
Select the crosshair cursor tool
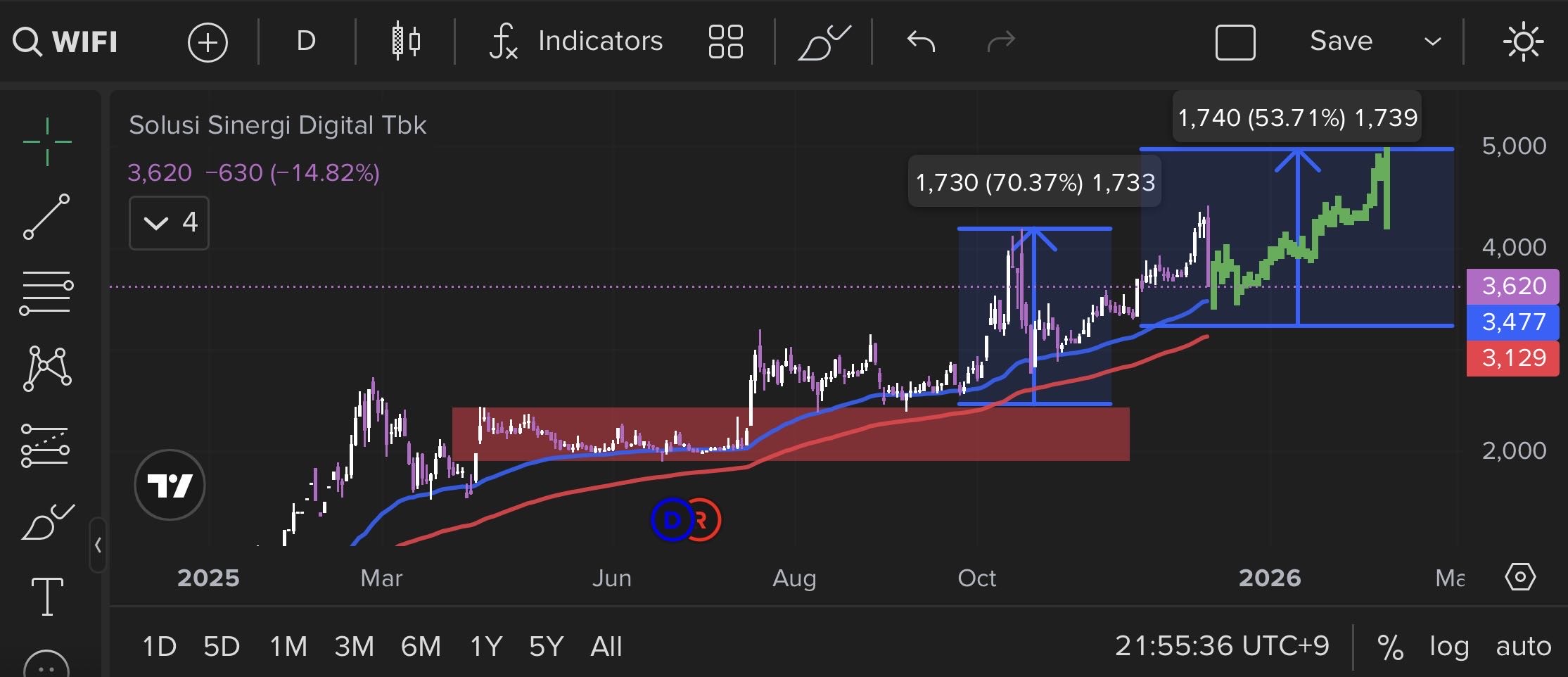47,142
